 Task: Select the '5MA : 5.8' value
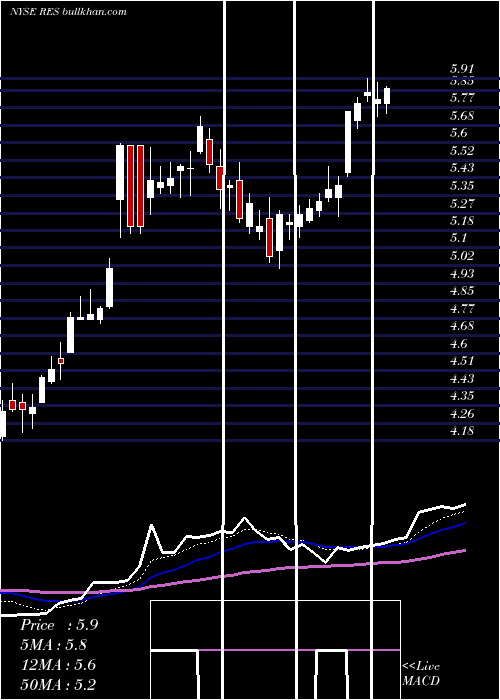coord(54,645)
